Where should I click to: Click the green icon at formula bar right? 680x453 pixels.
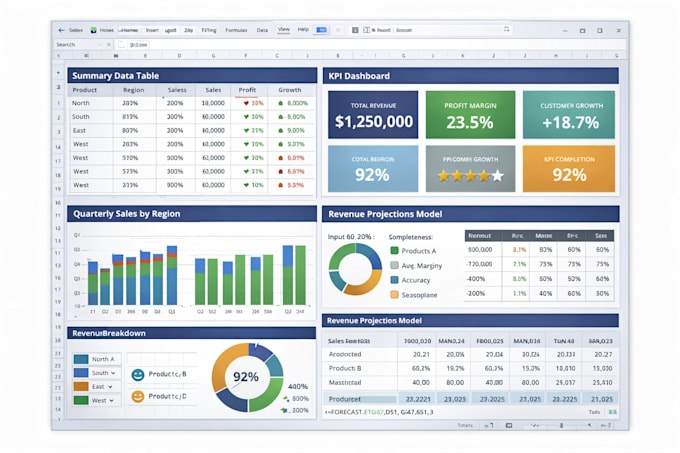pos(612,412)
